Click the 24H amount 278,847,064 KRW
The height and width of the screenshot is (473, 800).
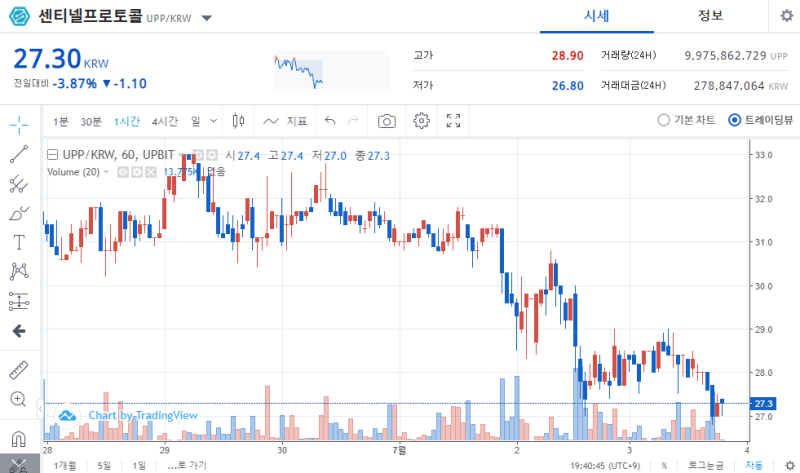(x=740, y=86)
